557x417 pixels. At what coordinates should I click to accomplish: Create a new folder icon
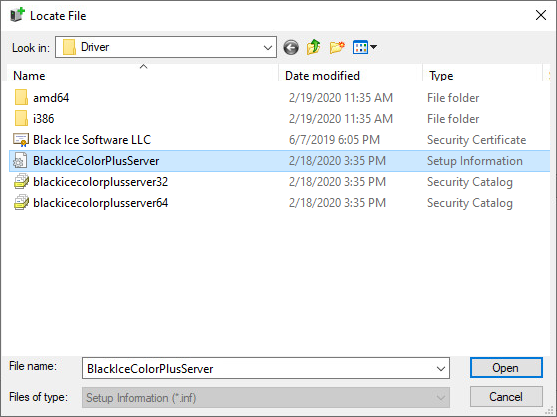(337, 47)
